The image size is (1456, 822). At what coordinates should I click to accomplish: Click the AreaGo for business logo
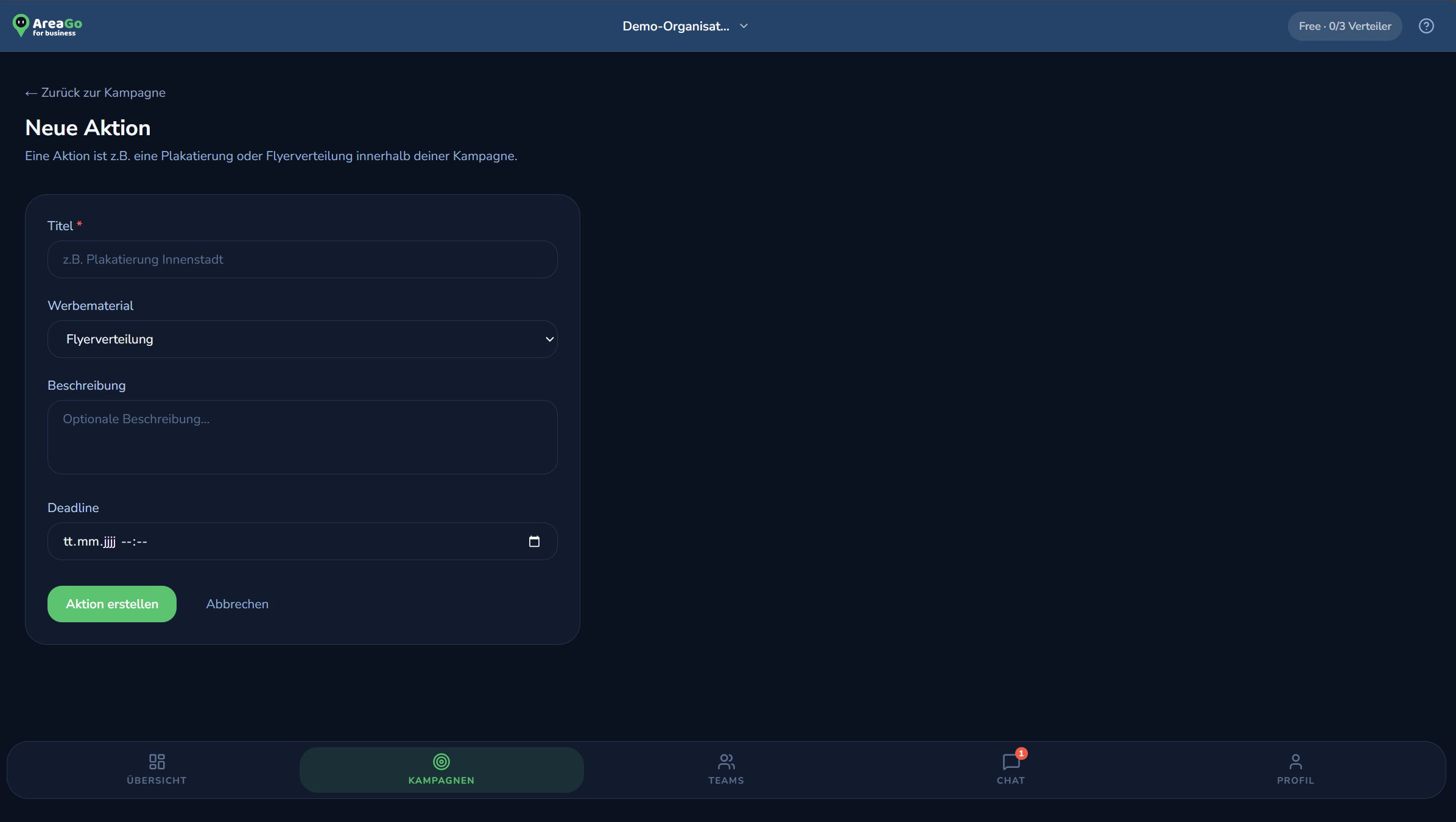tap(47, 26)
